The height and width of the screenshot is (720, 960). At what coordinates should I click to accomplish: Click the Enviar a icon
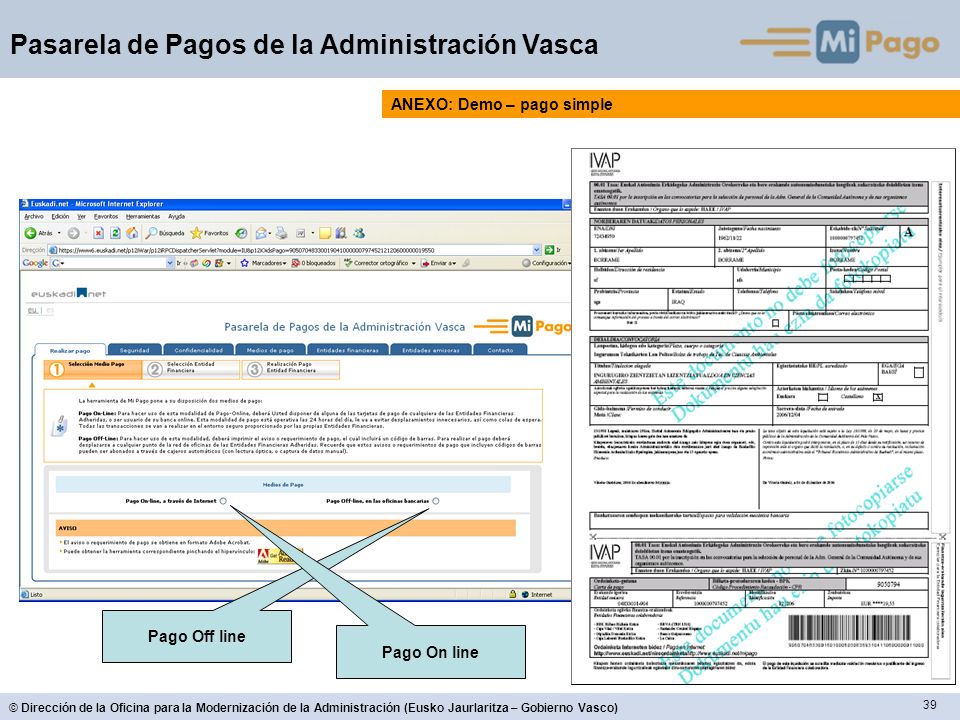(x=424, y=263)
